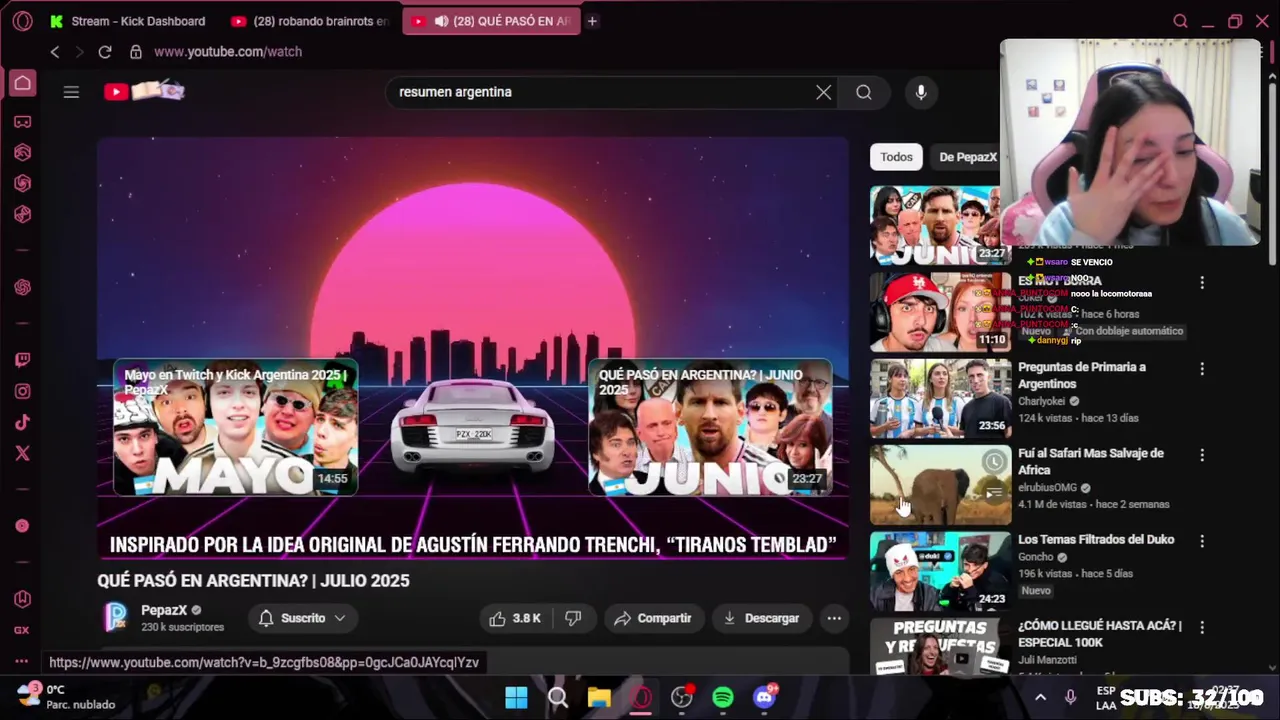Select the De PepazX filter chip
The width and height of the screenshot is (1280, 720).
[967, 157]
